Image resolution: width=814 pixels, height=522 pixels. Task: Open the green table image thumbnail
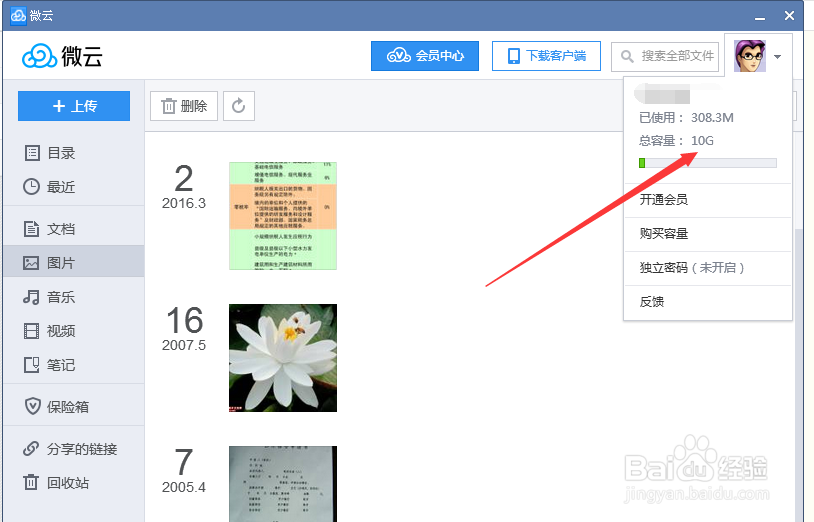[x=283, y=216]
